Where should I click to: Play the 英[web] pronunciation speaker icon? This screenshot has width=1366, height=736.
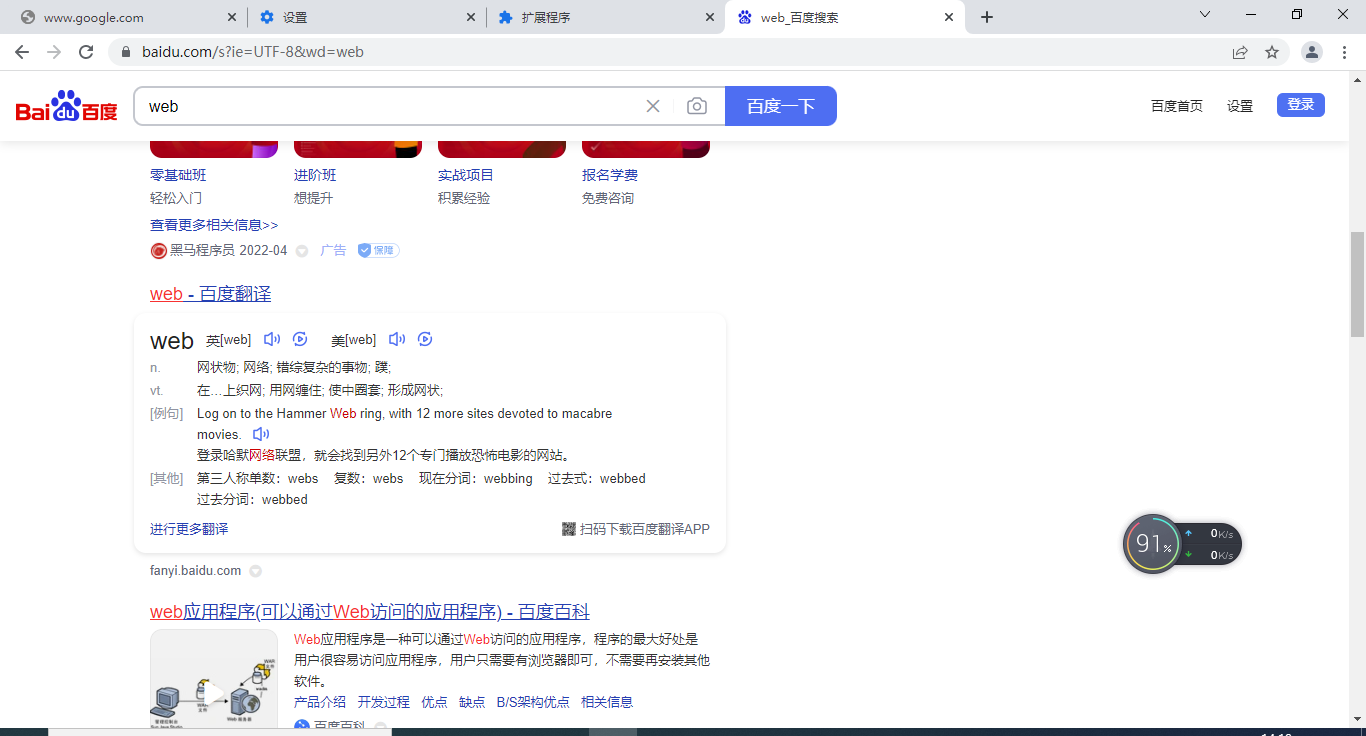[x=271, y=339]
